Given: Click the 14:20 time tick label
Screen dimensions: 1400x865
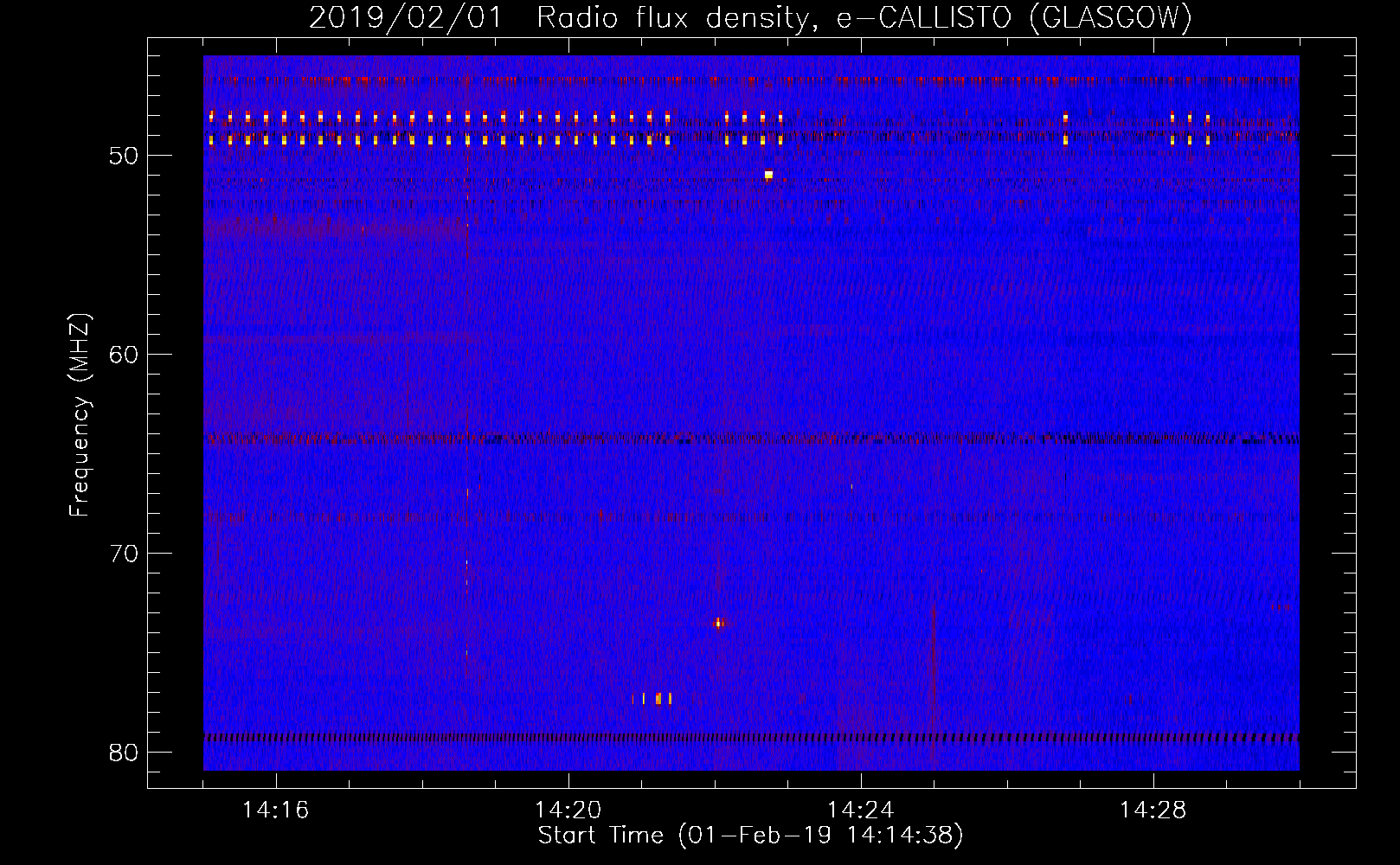Looking at the screenshot, I should (x=568, y=811).
